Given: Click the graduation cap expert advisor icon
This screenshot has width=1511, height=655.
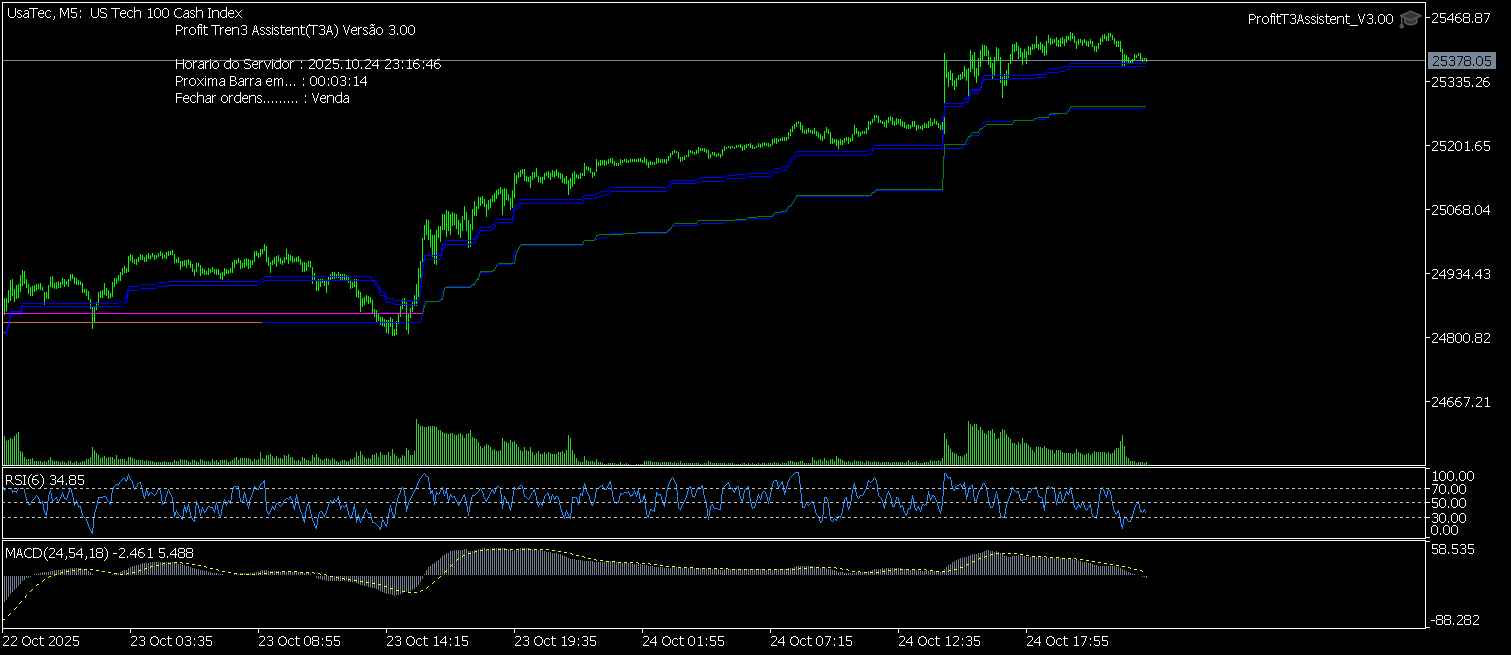Looking at the screenshot, I should click(1409, 19).
